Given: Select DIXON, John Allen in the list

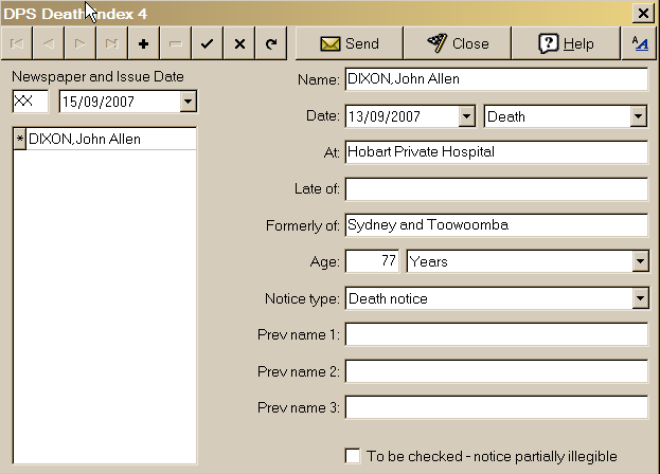Looking at the screenshot, I should pos(85,140).
